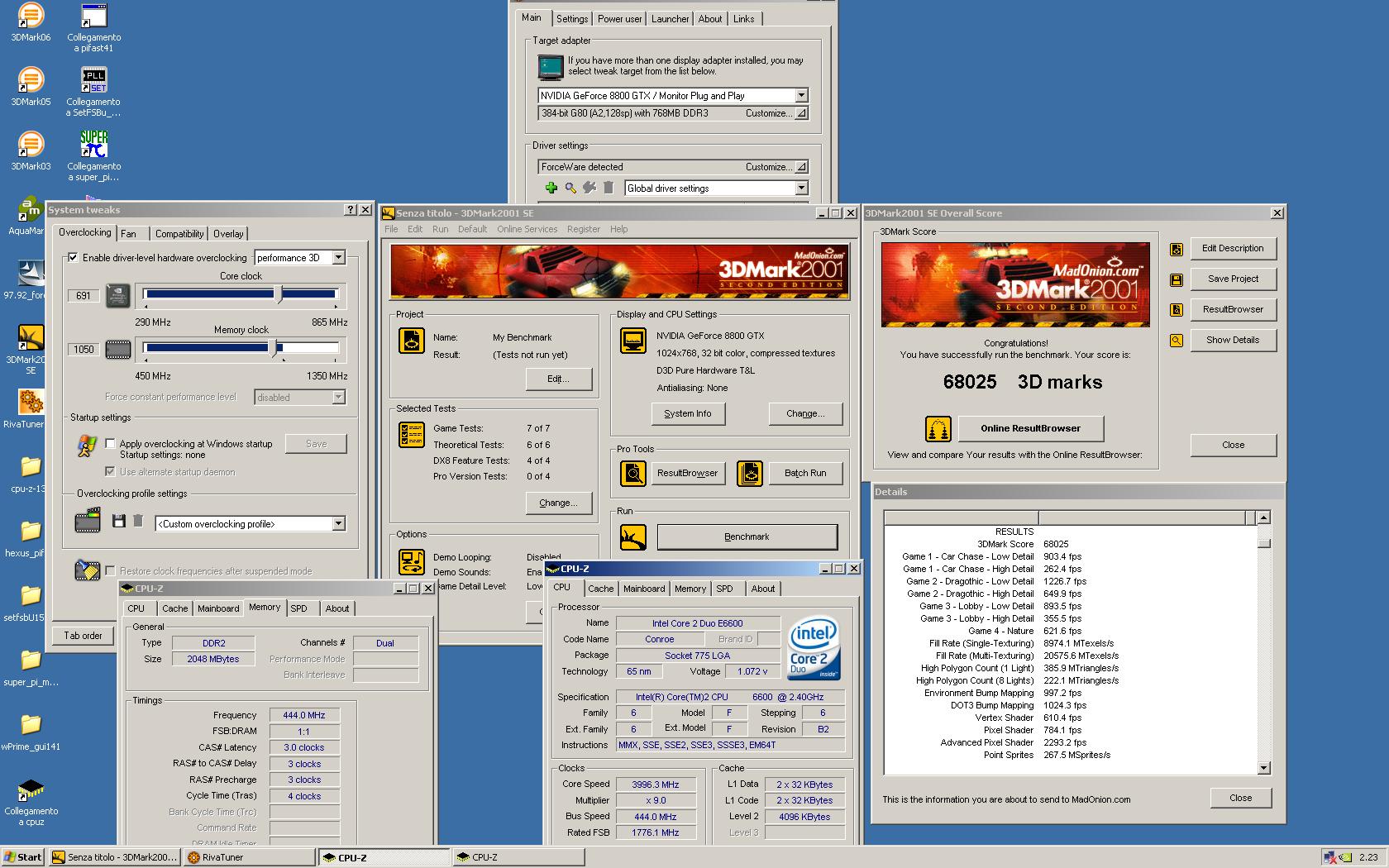Expand the Global driver settings dropdown
The image size is (1389, 868).
pyautogui.click(x=801, y=188)
